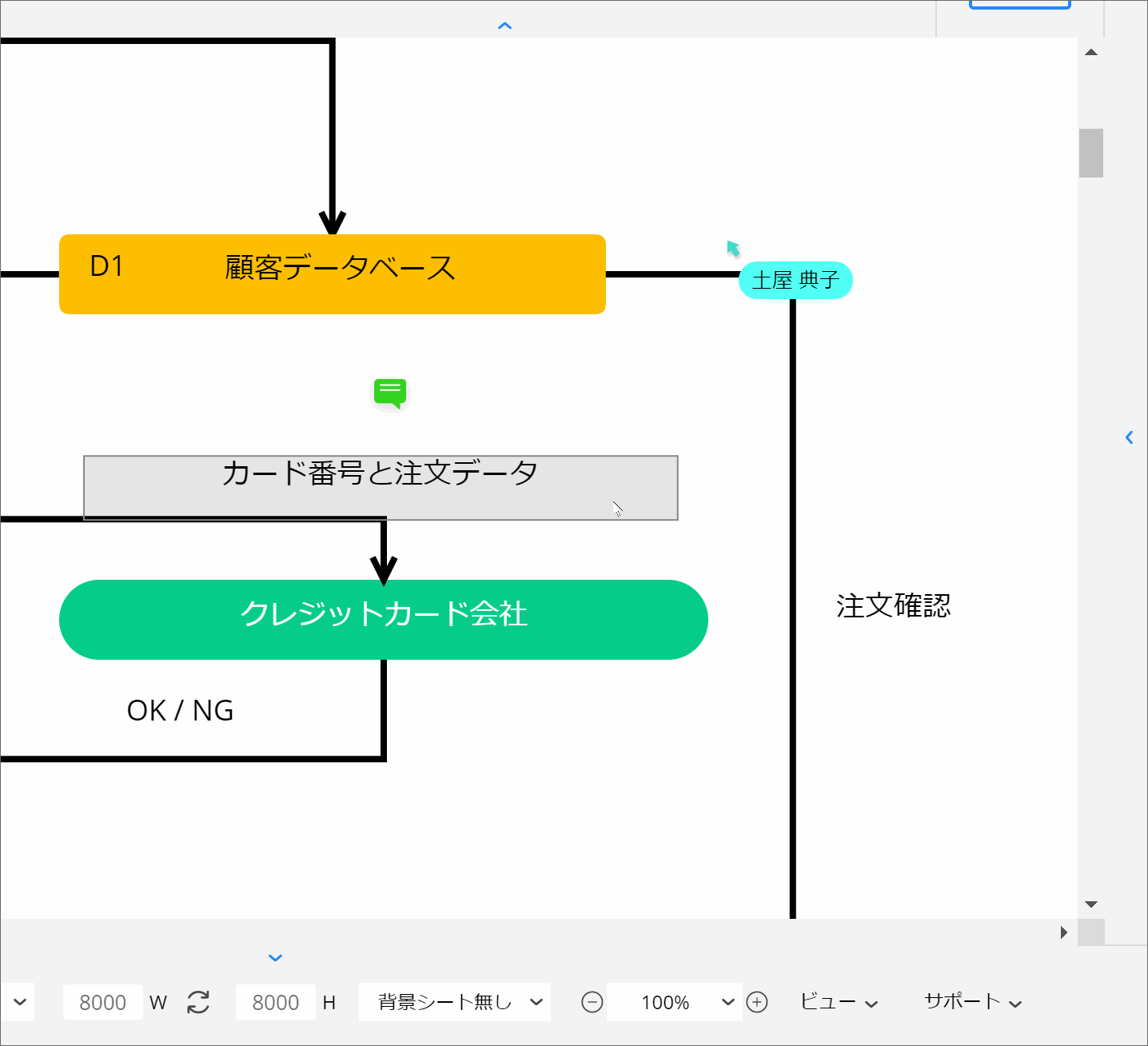Open the ビュー menu
This screenshot has height=1046, width=1148.
839,1002
